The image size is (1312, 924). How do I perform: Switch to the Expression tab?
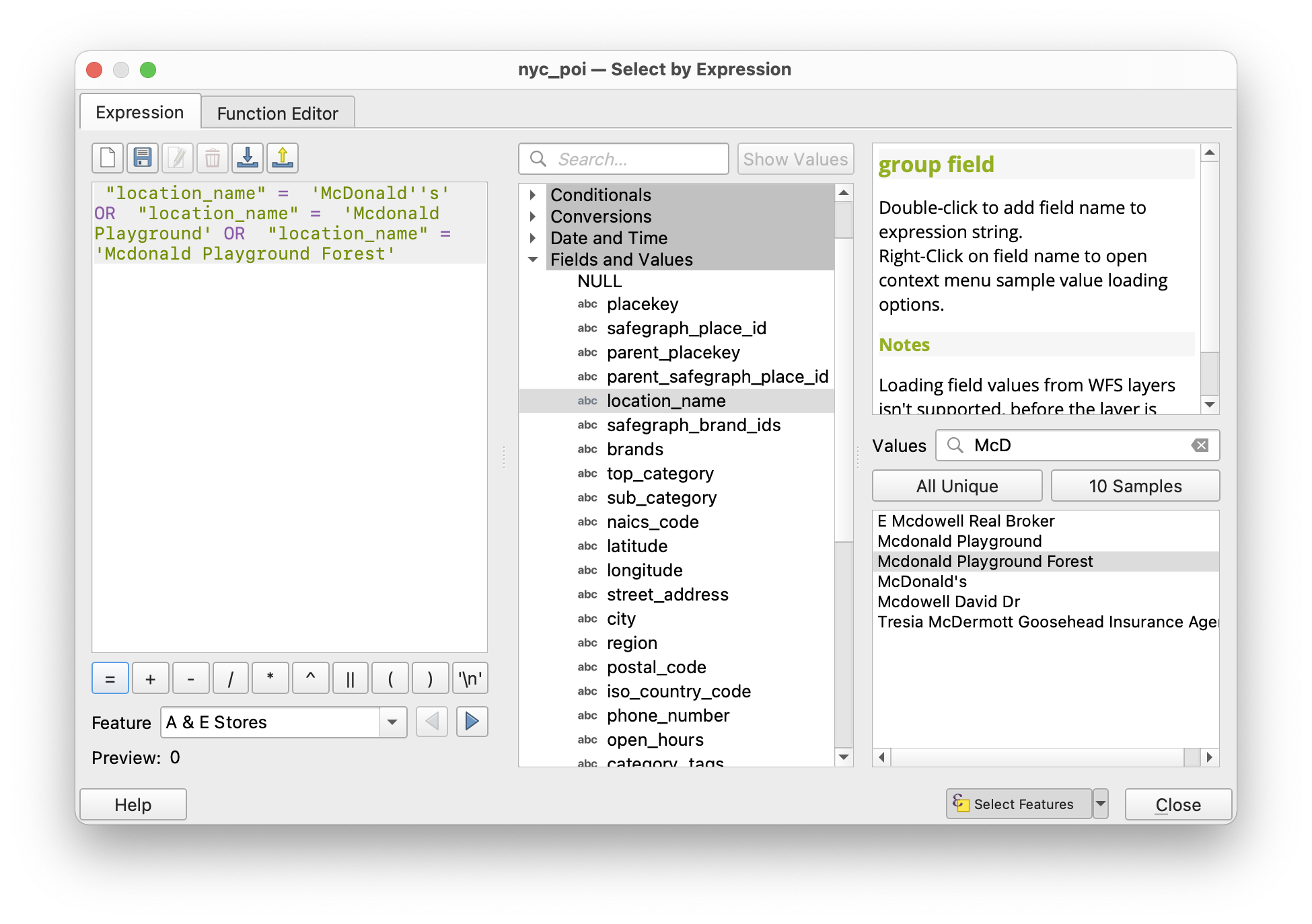[140, 112]
